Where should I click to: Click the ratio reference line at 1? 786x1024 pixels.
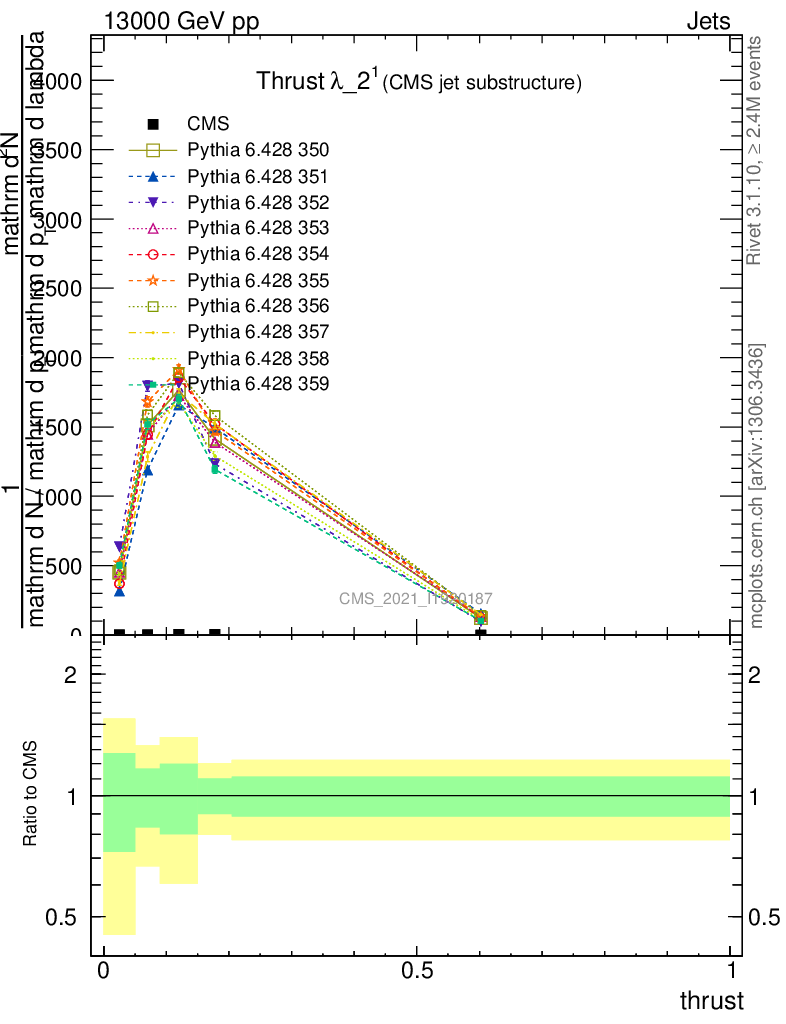click(417, 796)
